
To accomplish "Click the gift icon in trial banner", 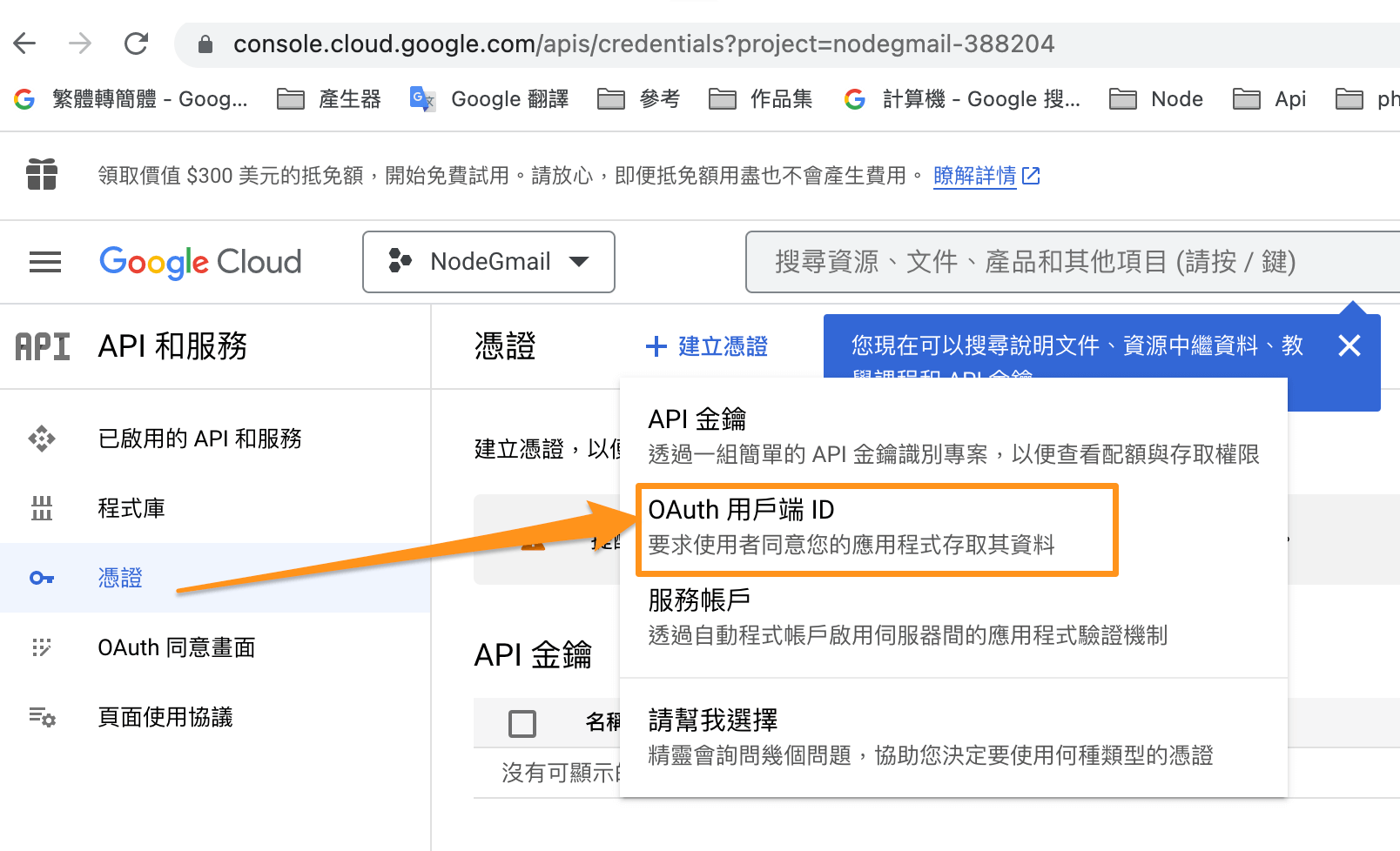I will (x=42, y=175).
